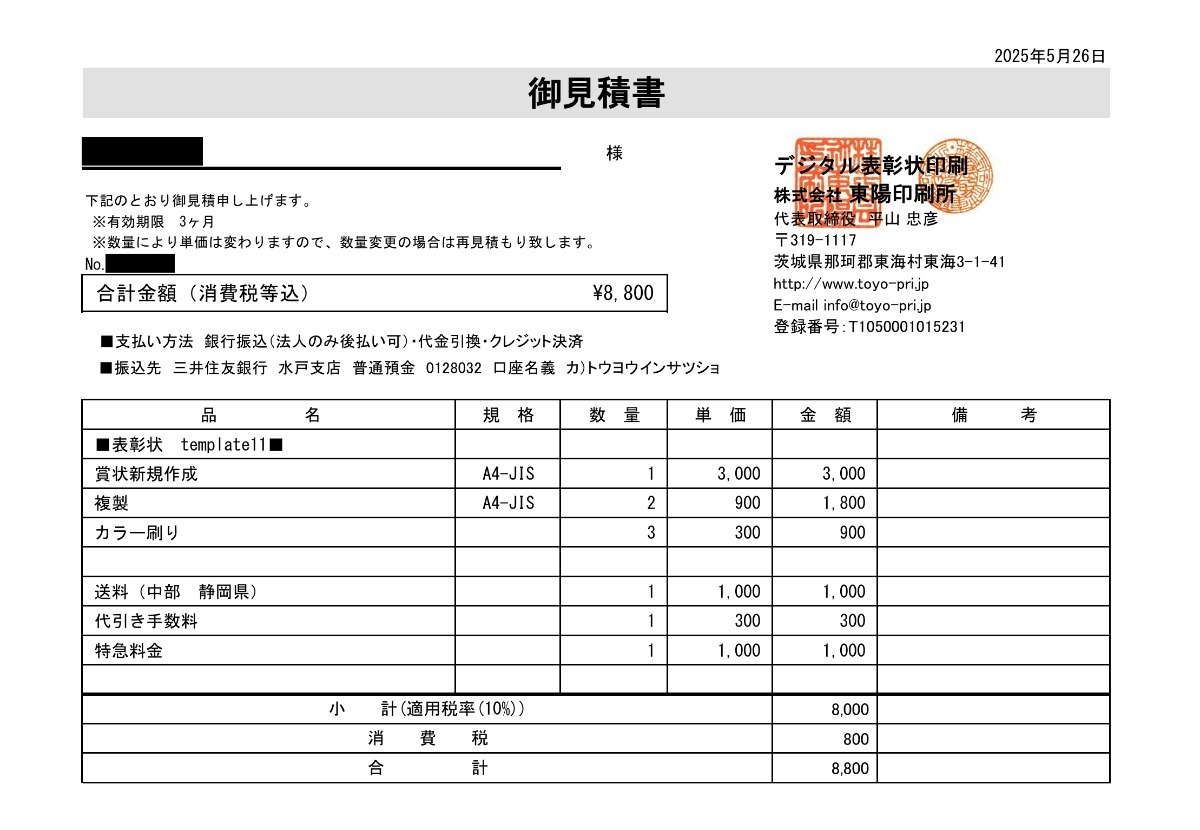Viewport: 1200px width, 830px height.
Task: Click the company name 株式会社 東陽印刷所
Action: [864, 194]
